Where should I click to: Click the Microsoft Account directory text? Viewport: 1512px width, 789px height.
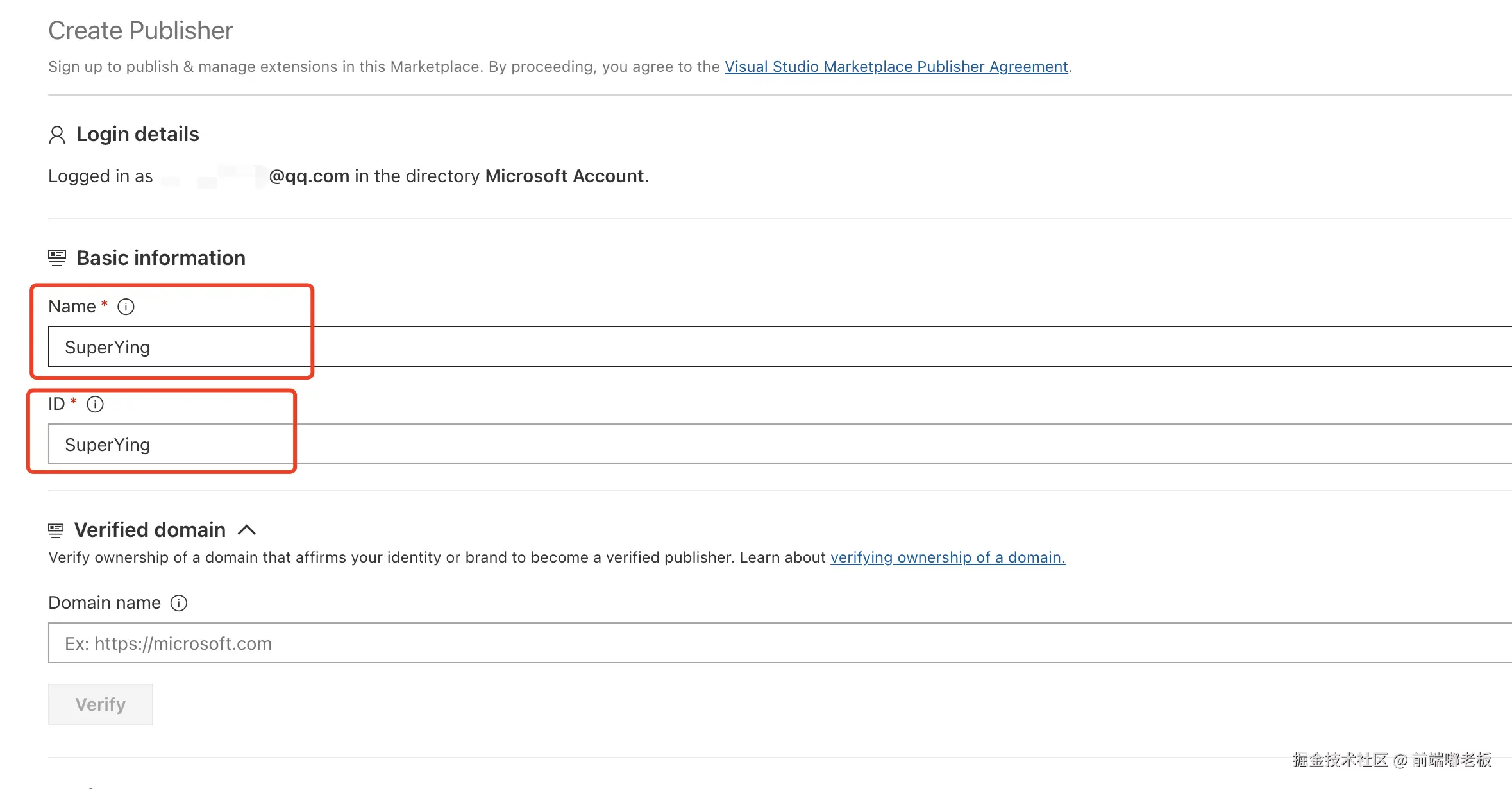(x=564, y=176)
